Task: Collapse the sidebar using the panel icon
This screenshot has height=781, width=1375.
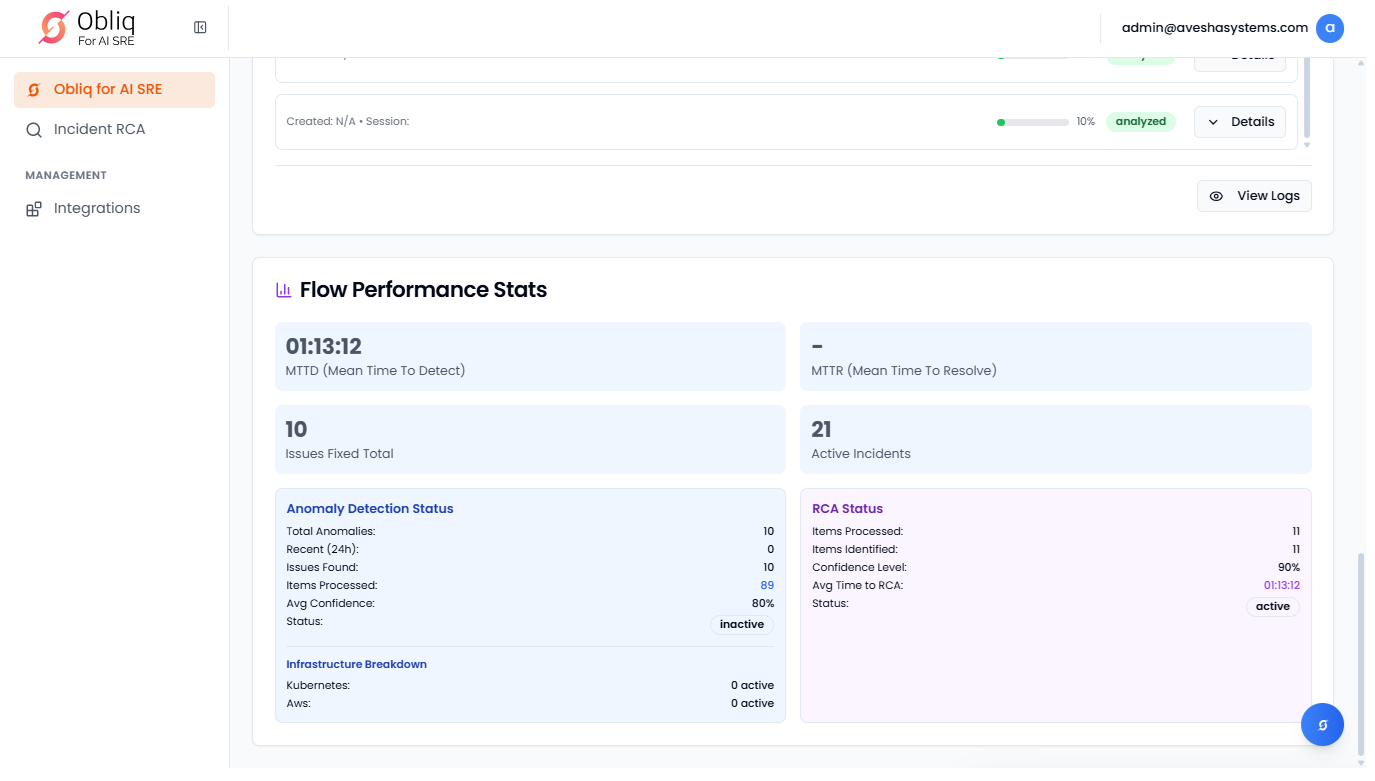Action: (200, 28)
